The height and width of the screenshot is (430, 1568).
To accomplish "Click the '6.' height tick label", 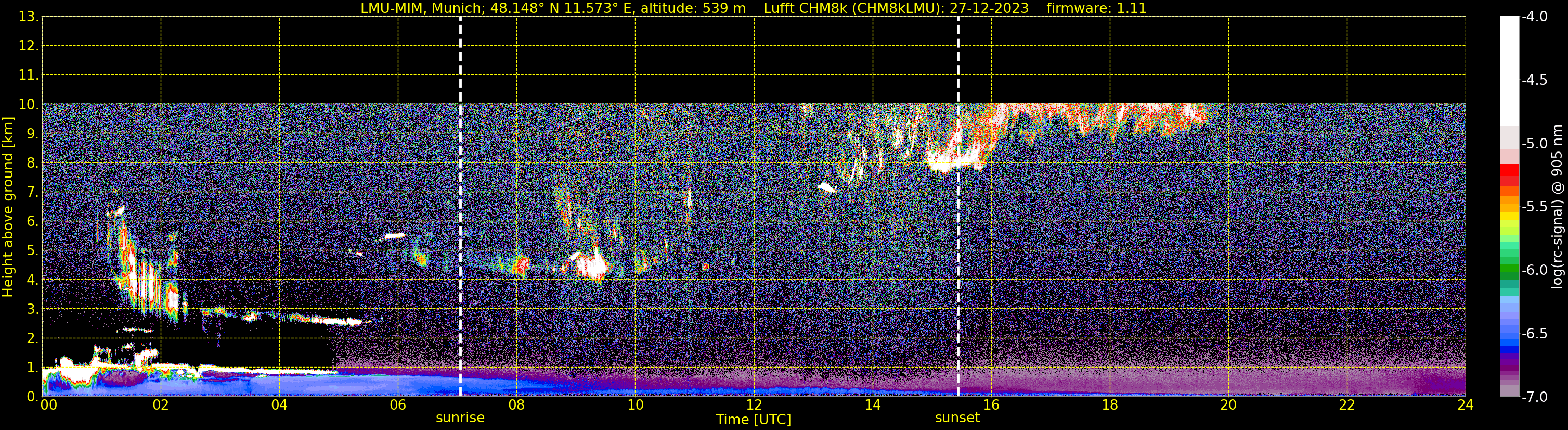I will (x=32, y=222).
